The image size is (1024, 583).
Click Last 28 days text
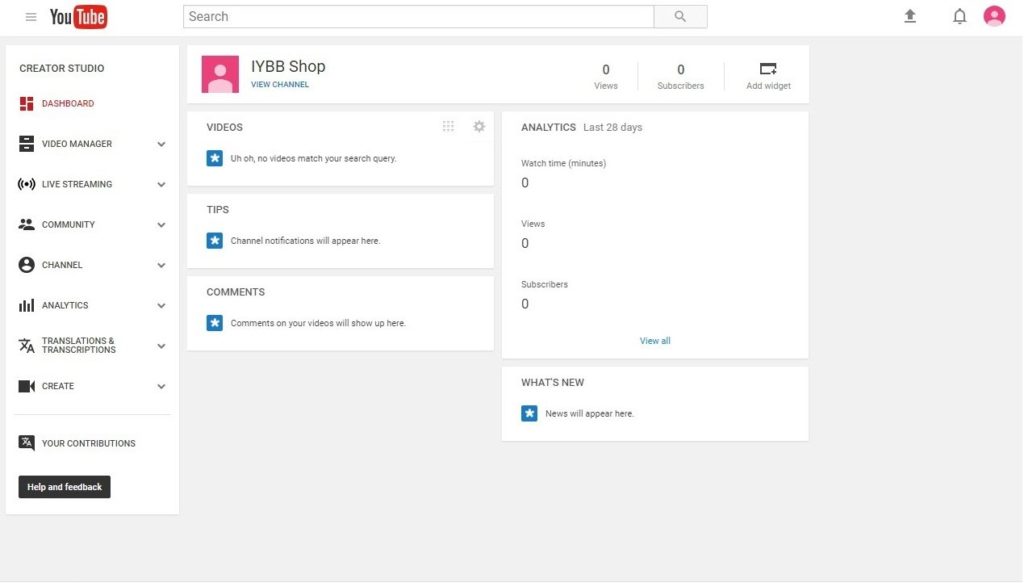tap(613, 127)
